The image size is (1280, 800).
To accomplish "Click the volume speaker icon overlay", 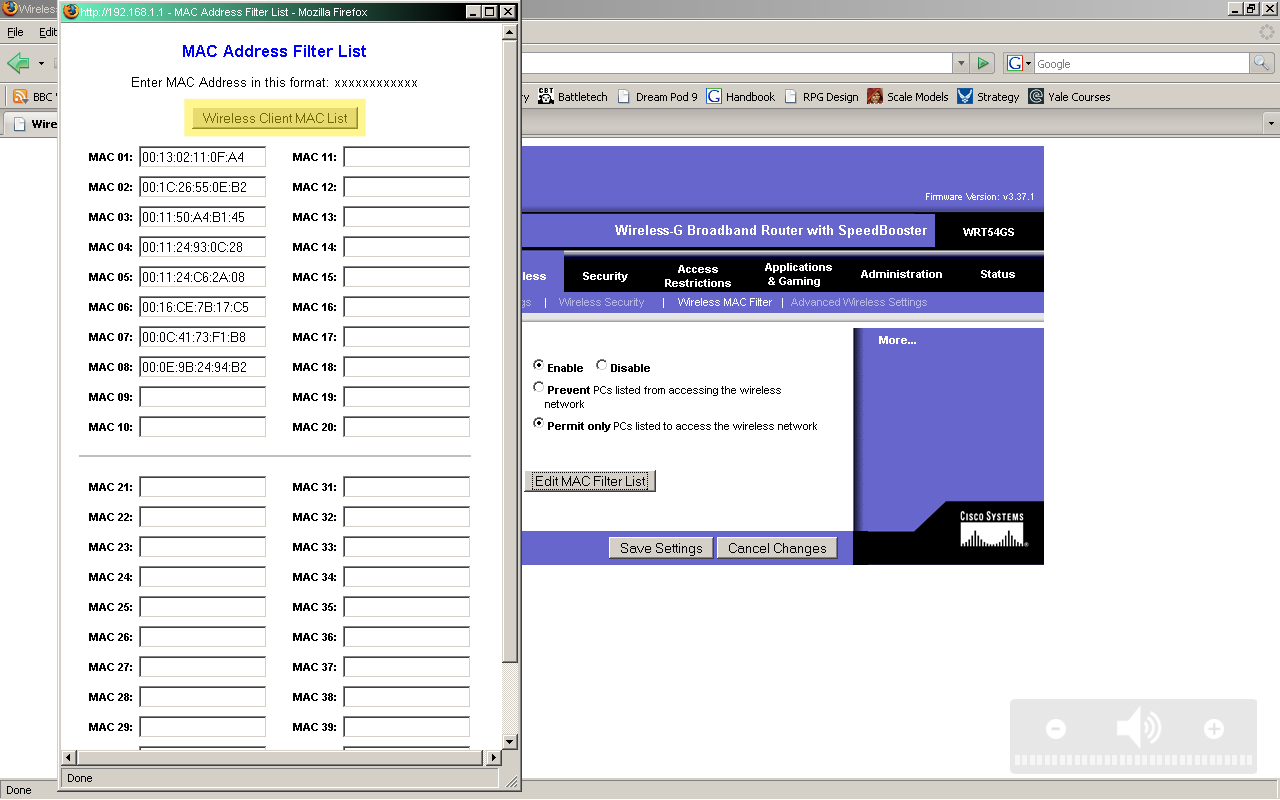I will [x=1138, y=729].
